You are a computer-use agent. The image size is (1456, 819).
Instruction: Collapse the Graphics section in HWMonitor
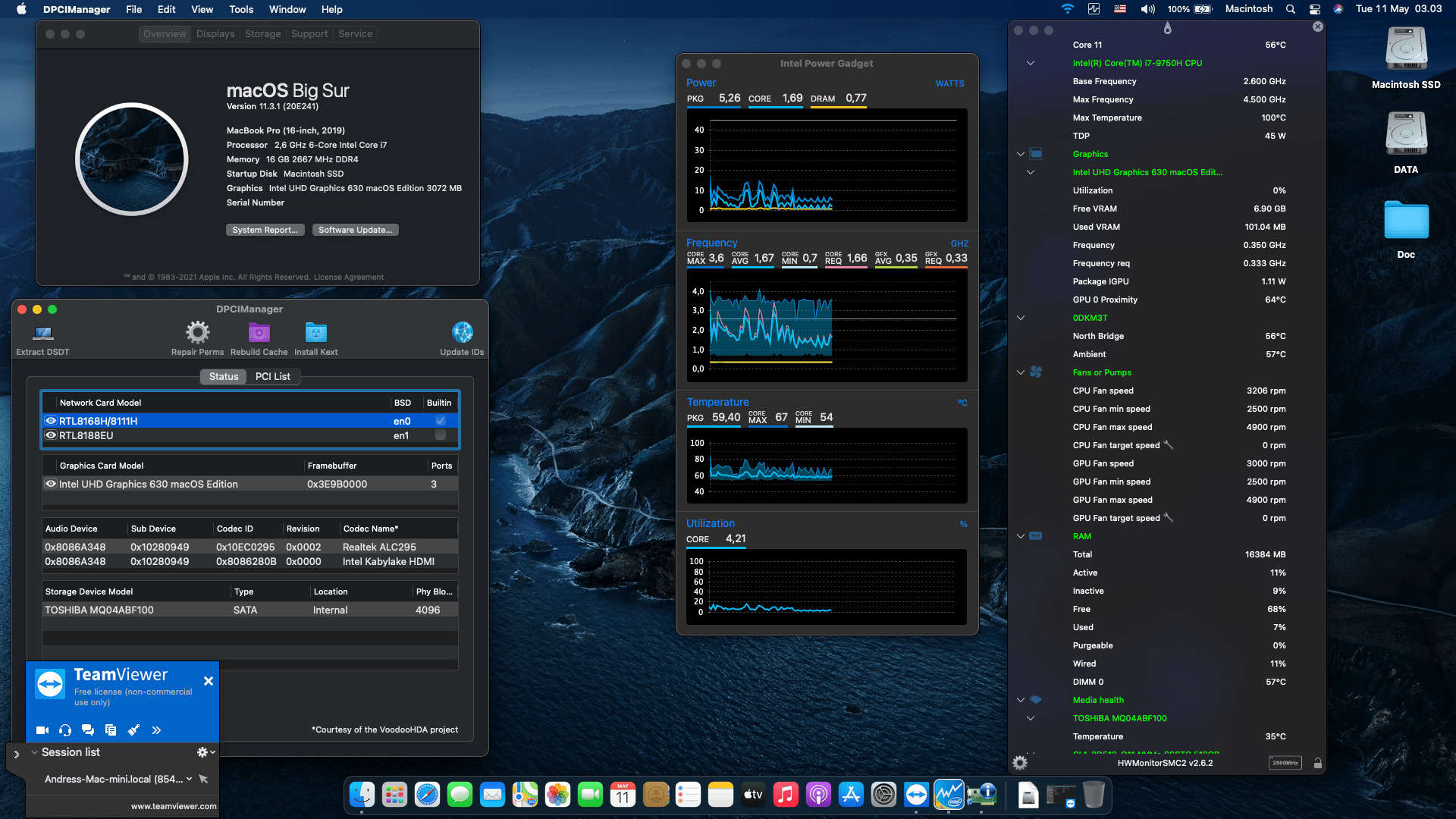[1021, 154]
